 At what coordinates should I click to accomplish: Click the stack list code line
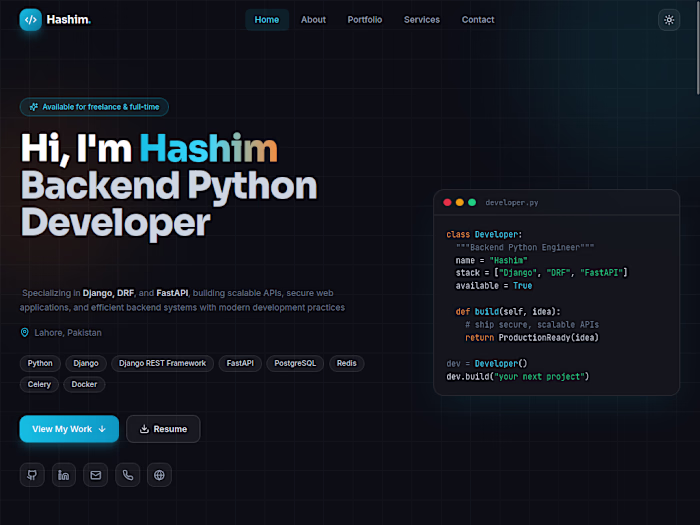[x=542, y=273]
